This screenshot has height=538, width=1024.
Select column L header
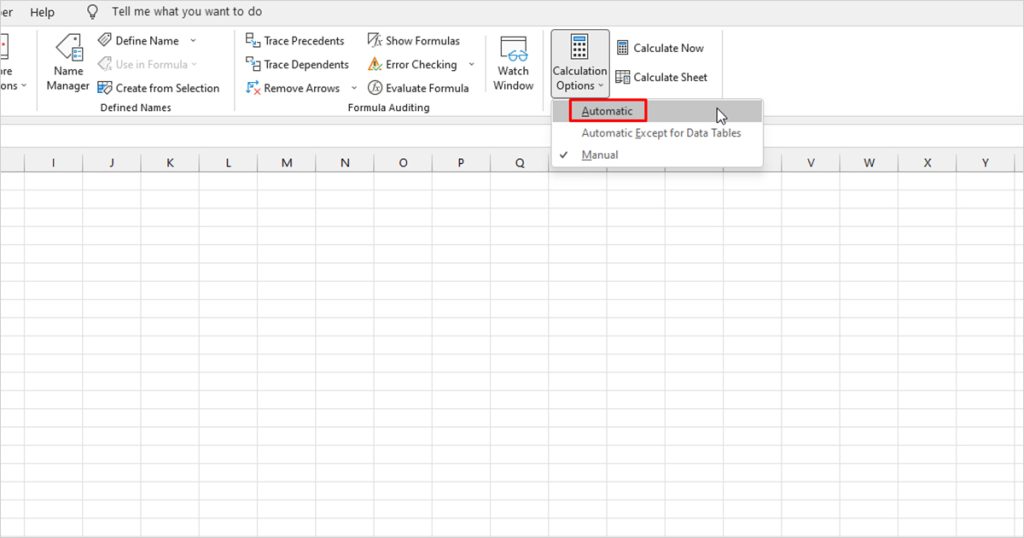(x=228, y=163)
